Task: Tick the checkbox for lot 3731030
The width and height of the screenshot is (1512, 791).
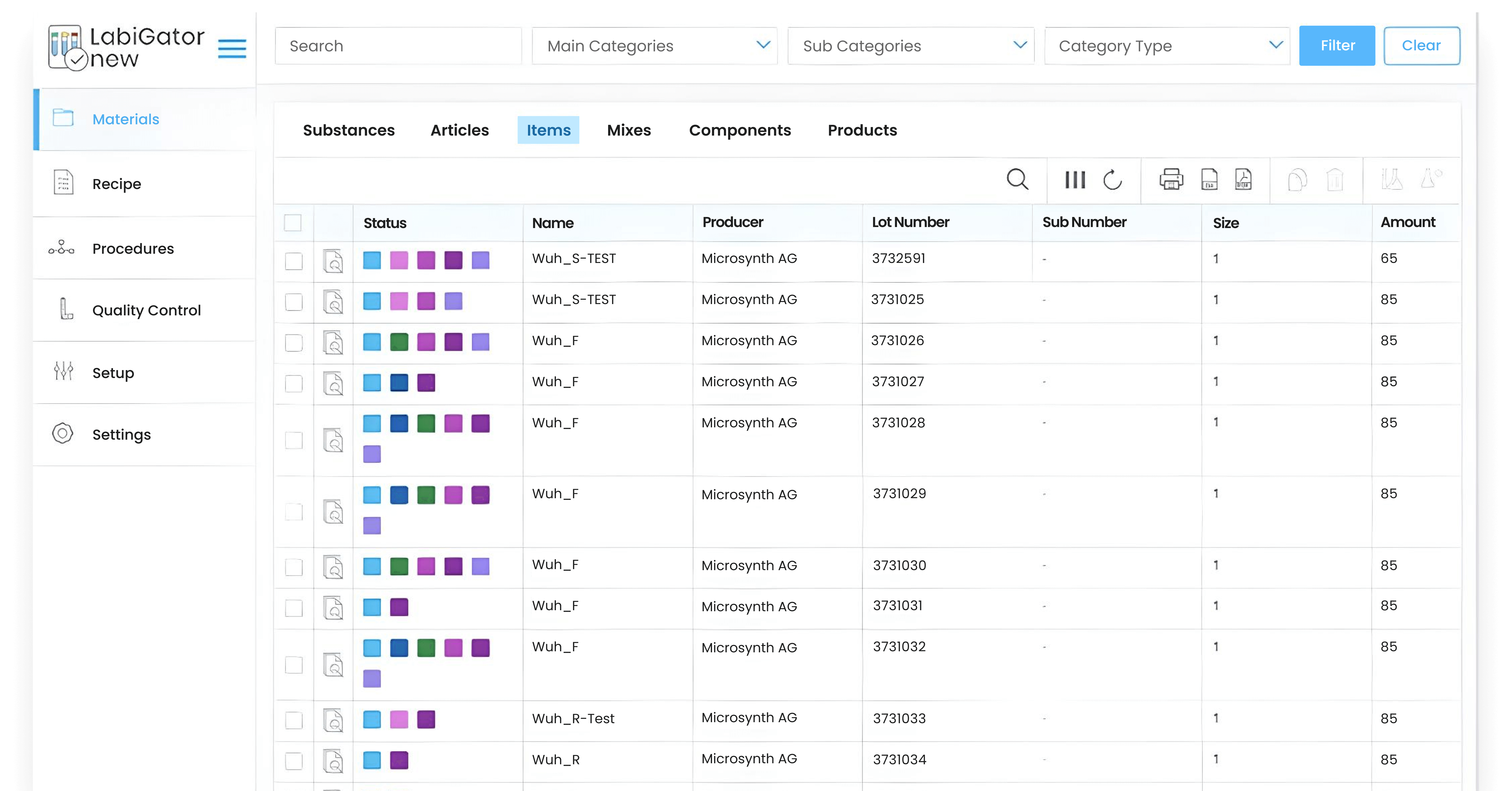Action: 294,567
